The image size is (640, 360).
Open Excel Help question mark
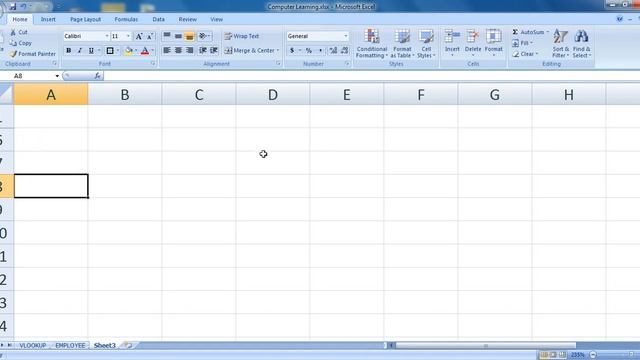point(620,19)
